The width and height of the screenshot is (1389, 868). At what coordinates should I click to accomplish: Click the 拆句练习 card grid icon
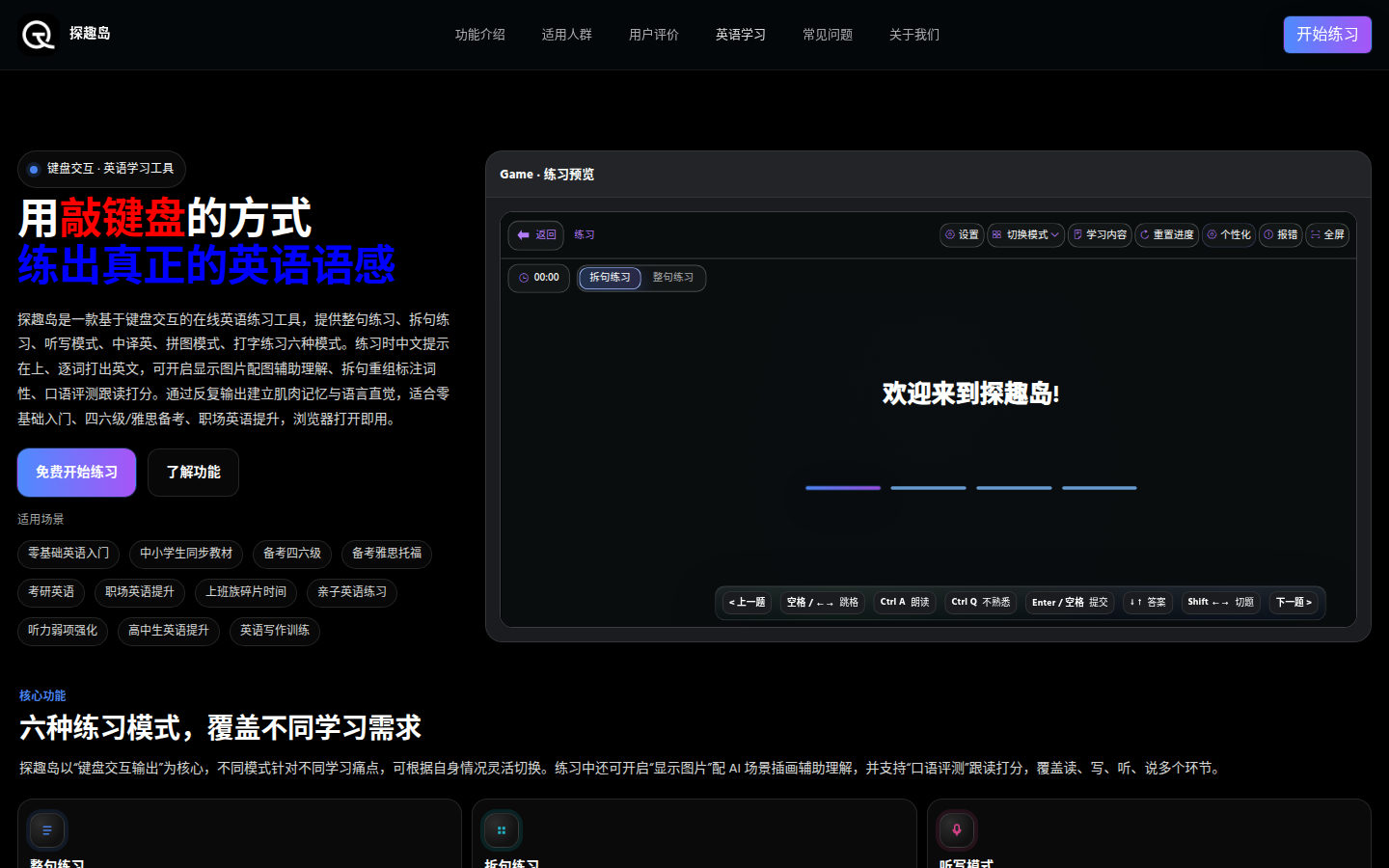[x=502, y=830]
